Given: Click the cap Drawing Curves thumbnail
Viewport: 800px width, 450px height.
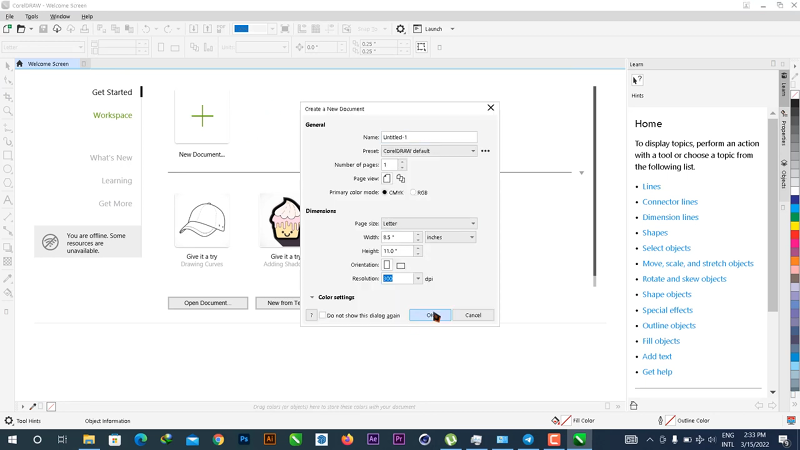Looking at the screenshot, I should pyautogui.click(x=202, y=220).
